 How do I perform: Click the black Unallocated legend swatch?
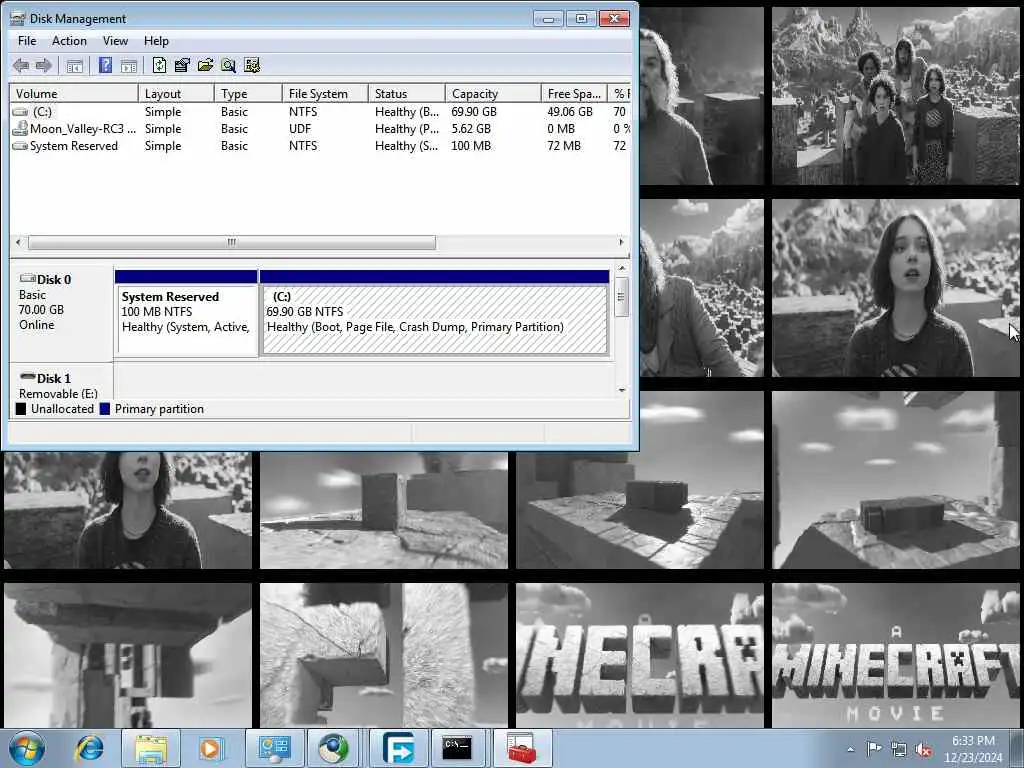click(x=21, y=409)
